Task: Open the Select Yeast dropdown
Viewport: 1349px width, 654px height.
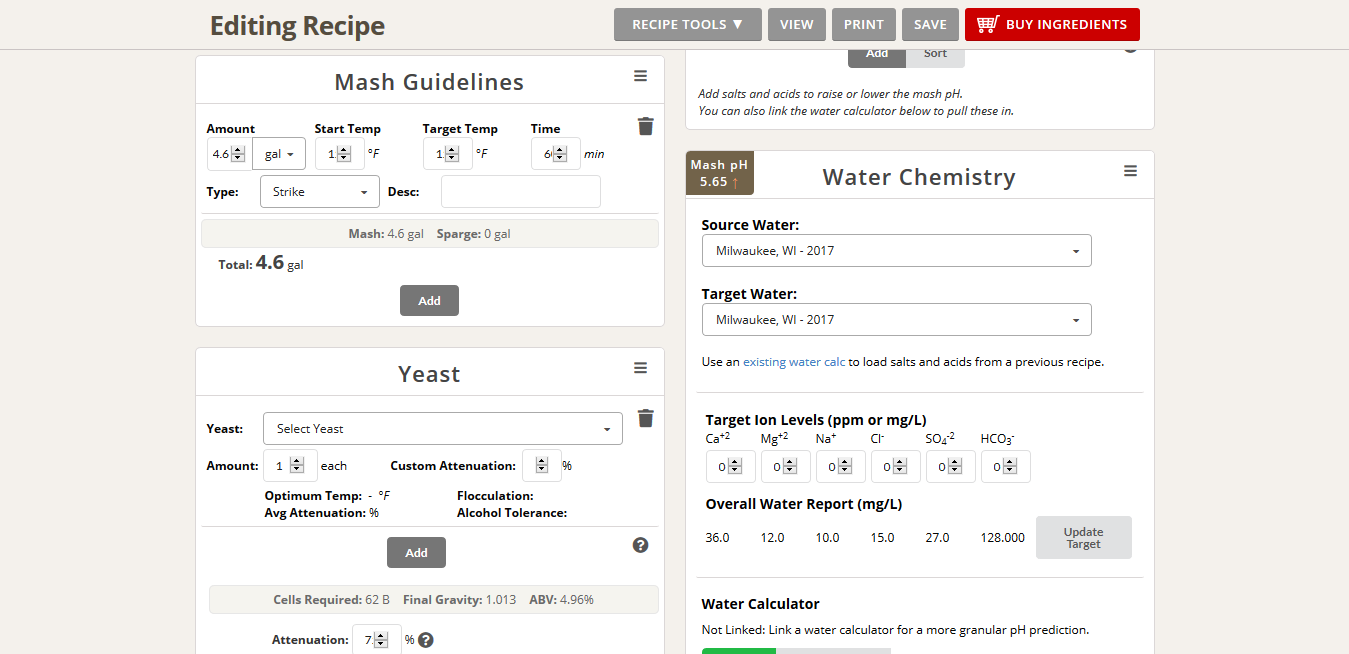Action: (x=442, y=429)
